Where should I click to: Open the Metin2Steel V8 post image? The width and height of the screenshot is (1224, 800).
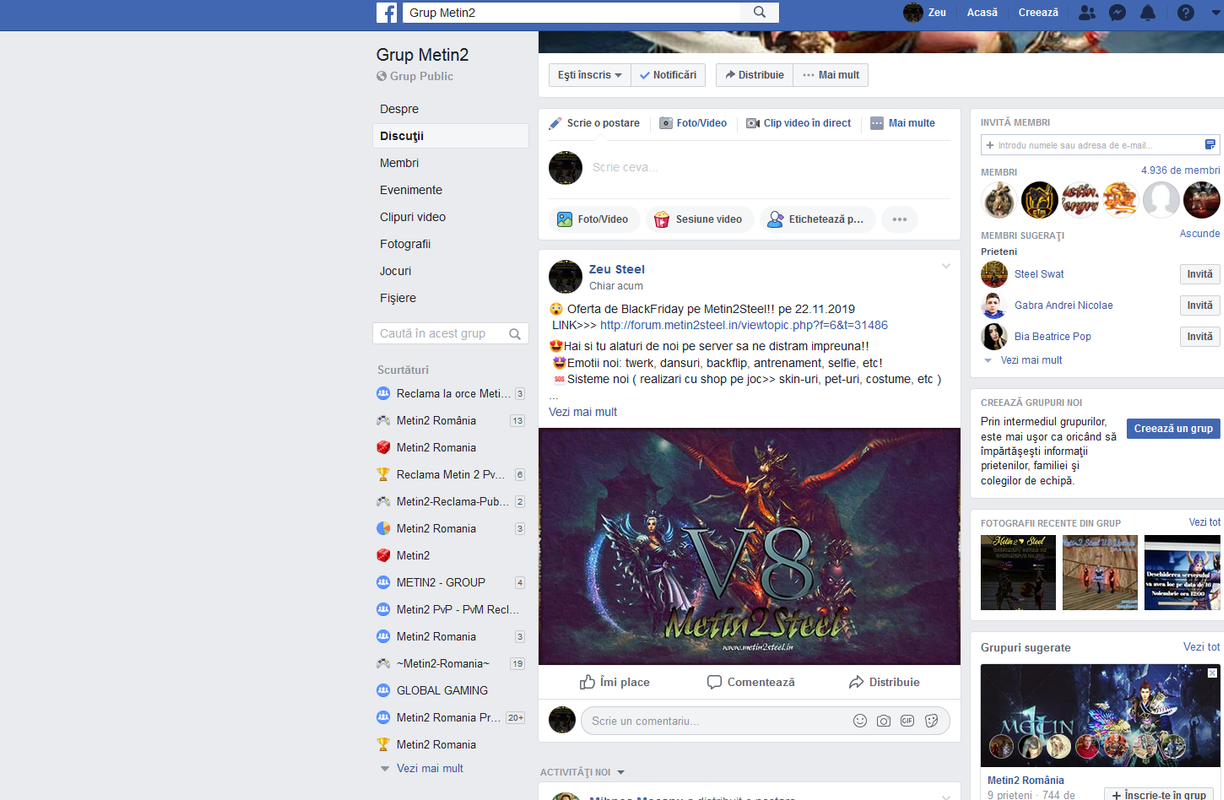coord(749,547)
